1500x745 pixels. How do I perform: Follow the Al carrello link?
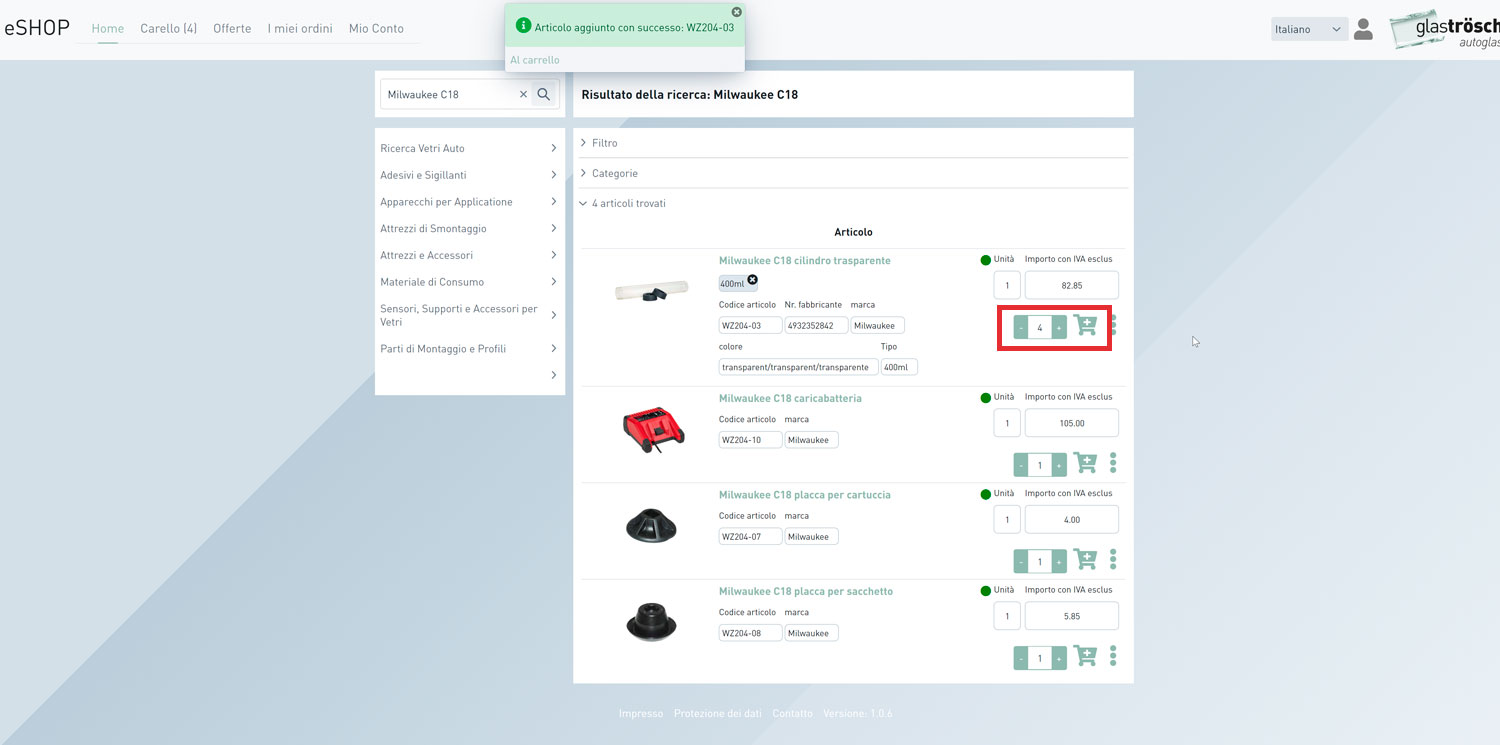click(535, 60)
